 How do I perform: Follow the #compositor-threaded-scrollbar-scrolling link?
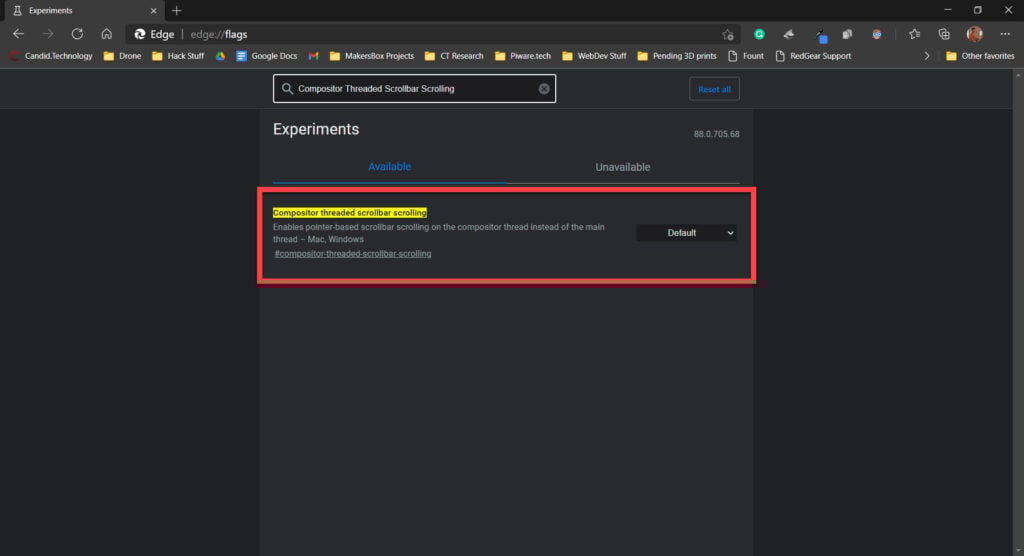click(353, 253)
